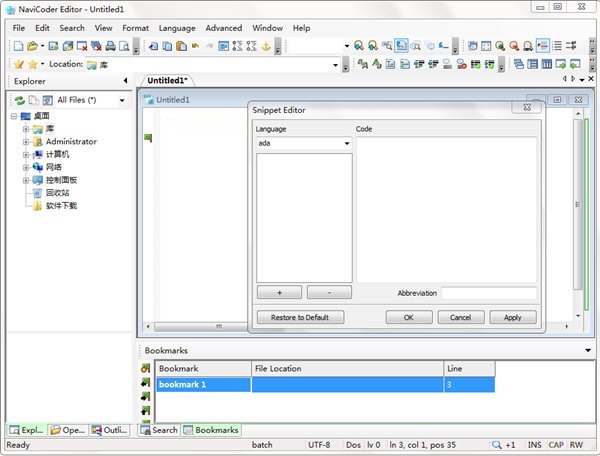Image resolution: width=600 pixels, height=456 pixels.
Task: Click the Cut icon
Action: coord(153,46)
